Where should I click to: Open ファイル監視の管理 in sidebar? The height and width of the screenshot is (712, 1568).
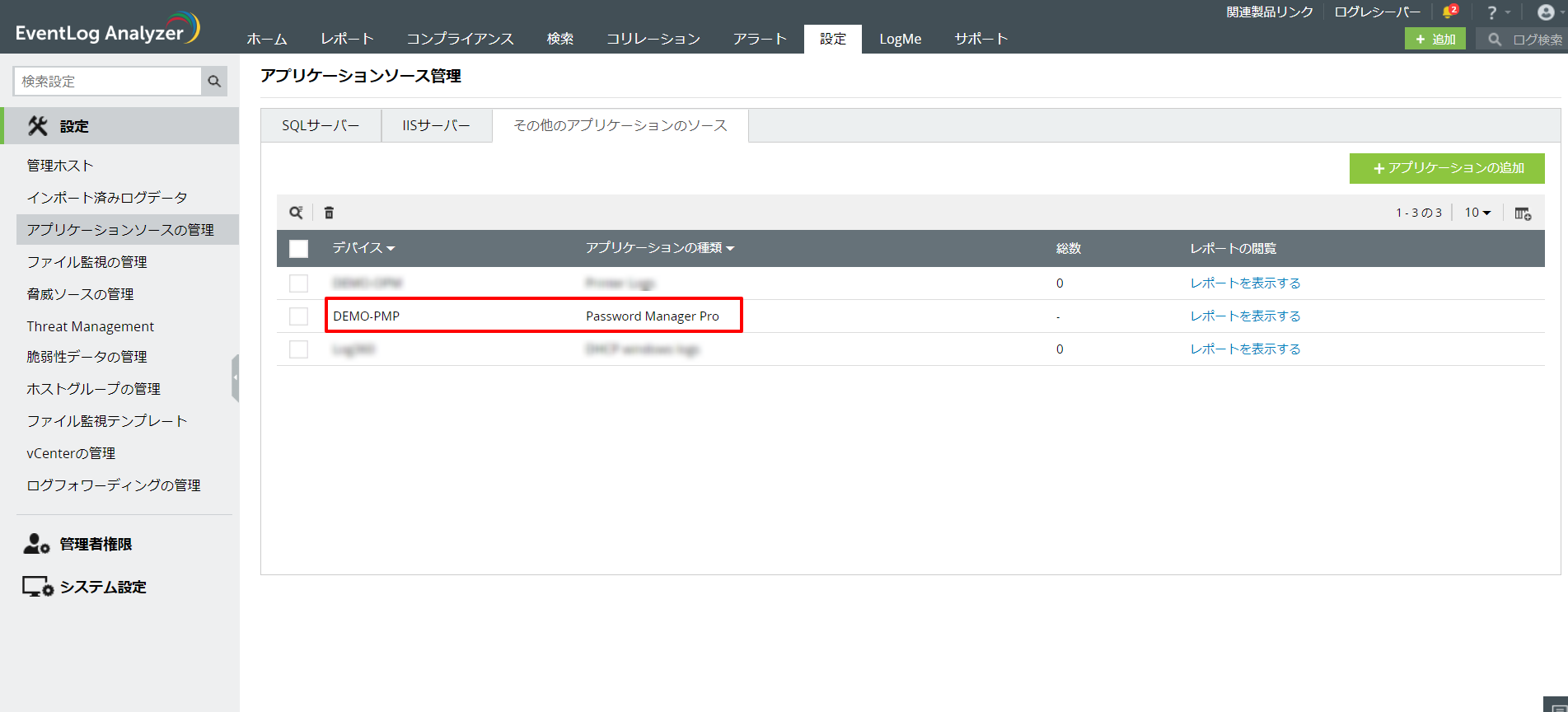point(87,262)
